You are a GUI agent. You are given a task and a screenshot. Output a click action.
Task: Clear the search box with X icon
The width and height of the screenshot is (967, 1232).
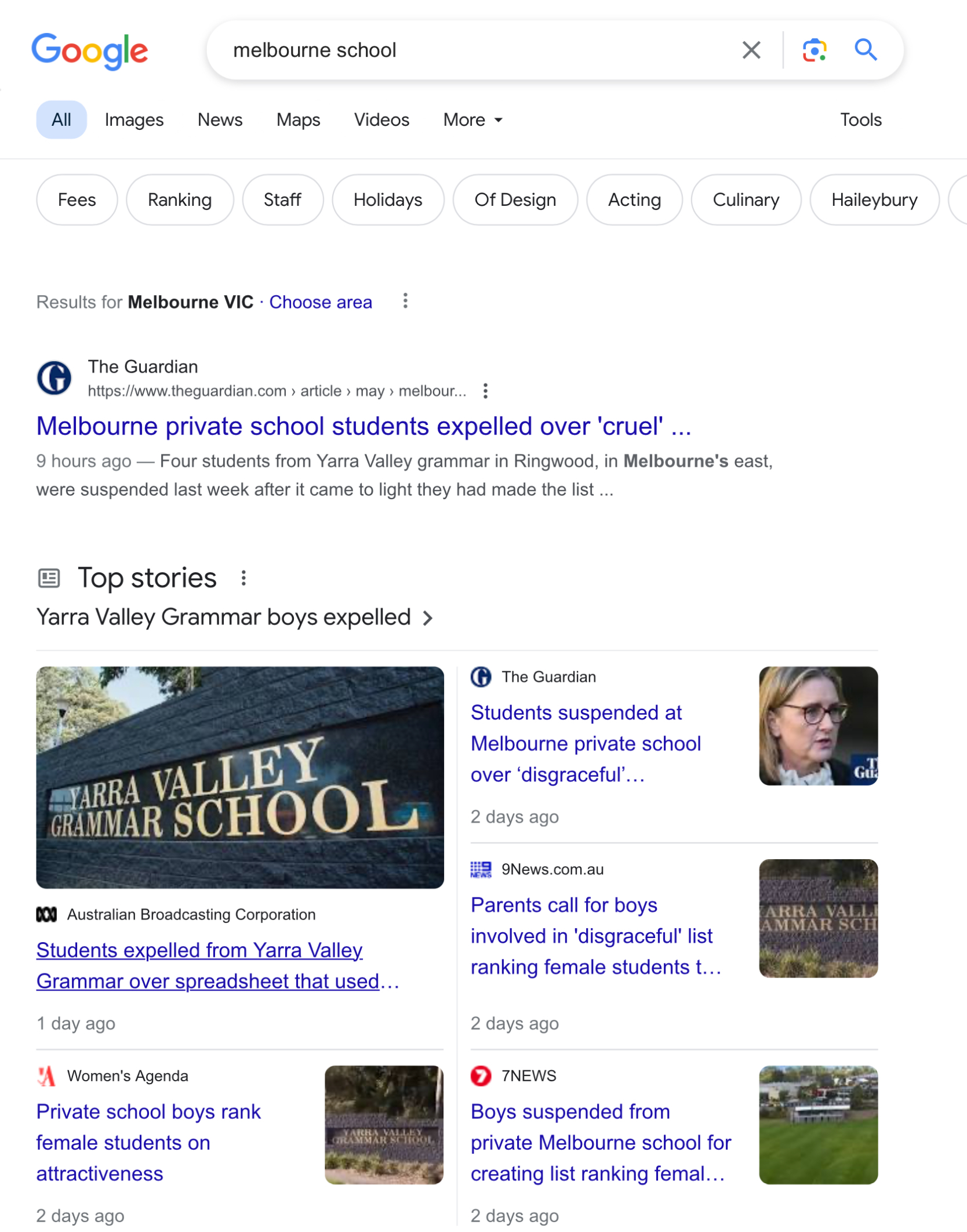pyautogui.click(x=751, y=50)
